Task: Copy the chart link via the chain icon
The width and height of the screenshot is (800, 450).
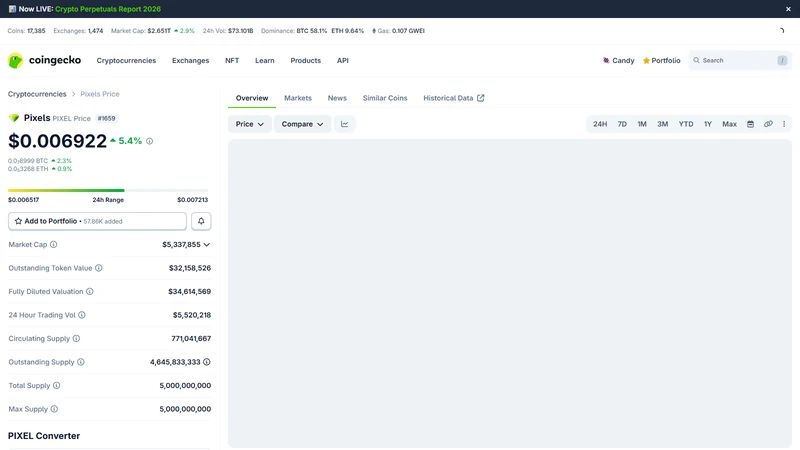Action: pos(768,124)
